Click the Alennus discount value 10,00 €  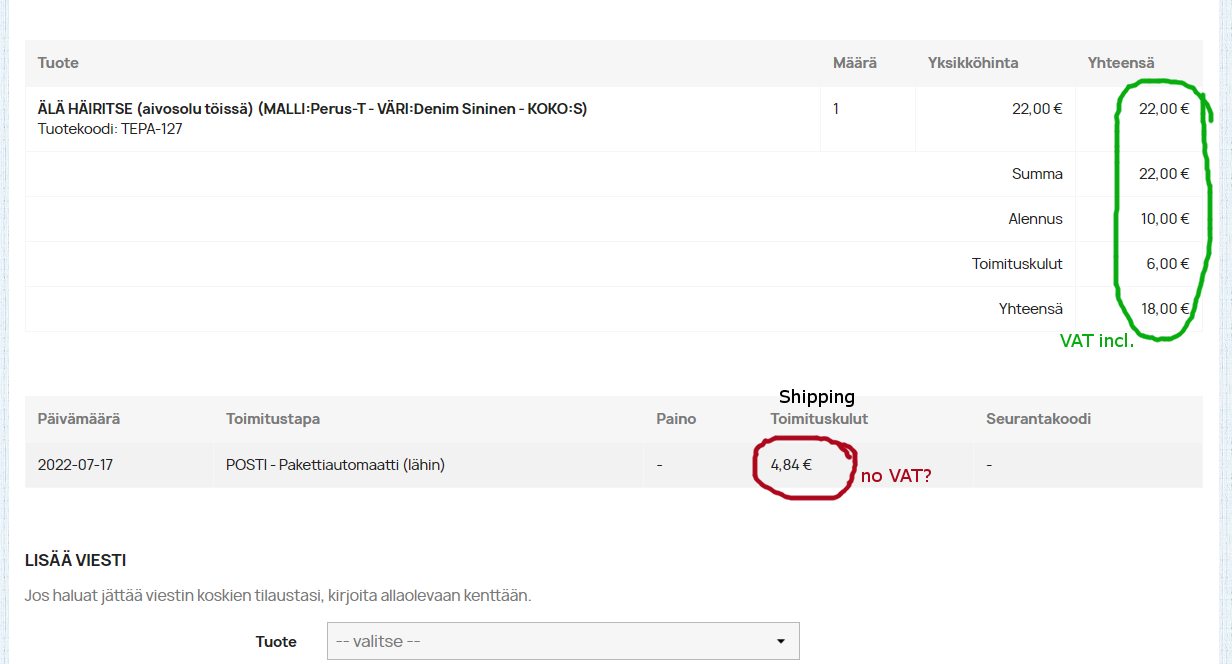[1165, 219]
